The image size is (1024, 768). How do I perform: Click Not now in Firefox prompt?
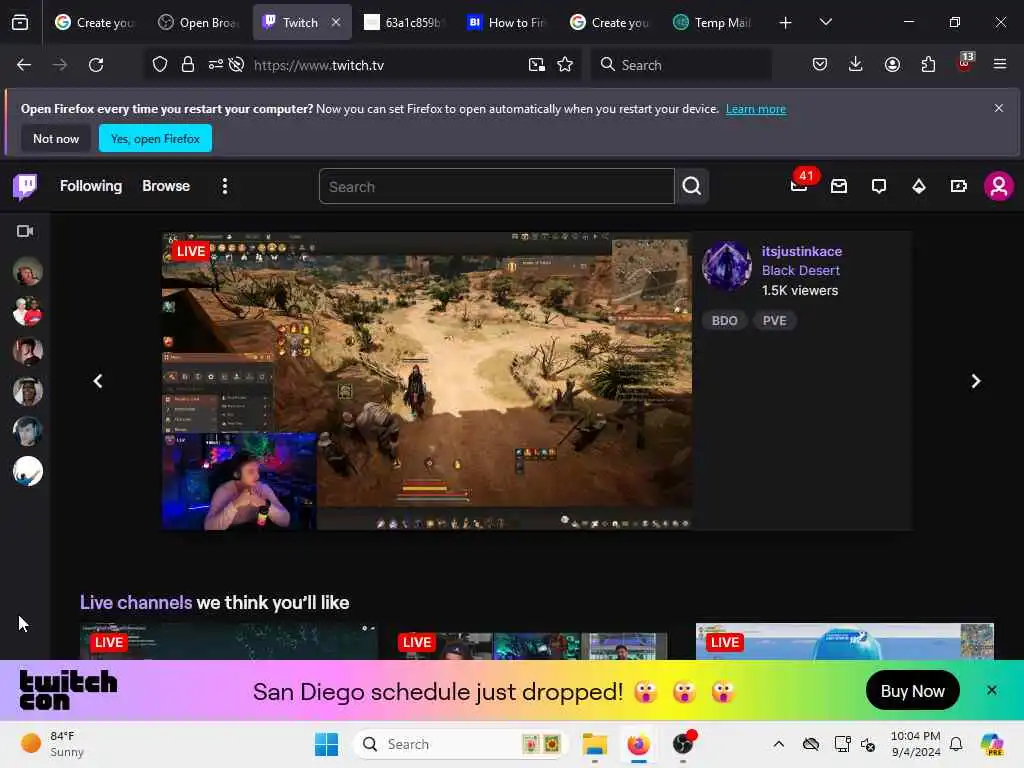[56, 138]
